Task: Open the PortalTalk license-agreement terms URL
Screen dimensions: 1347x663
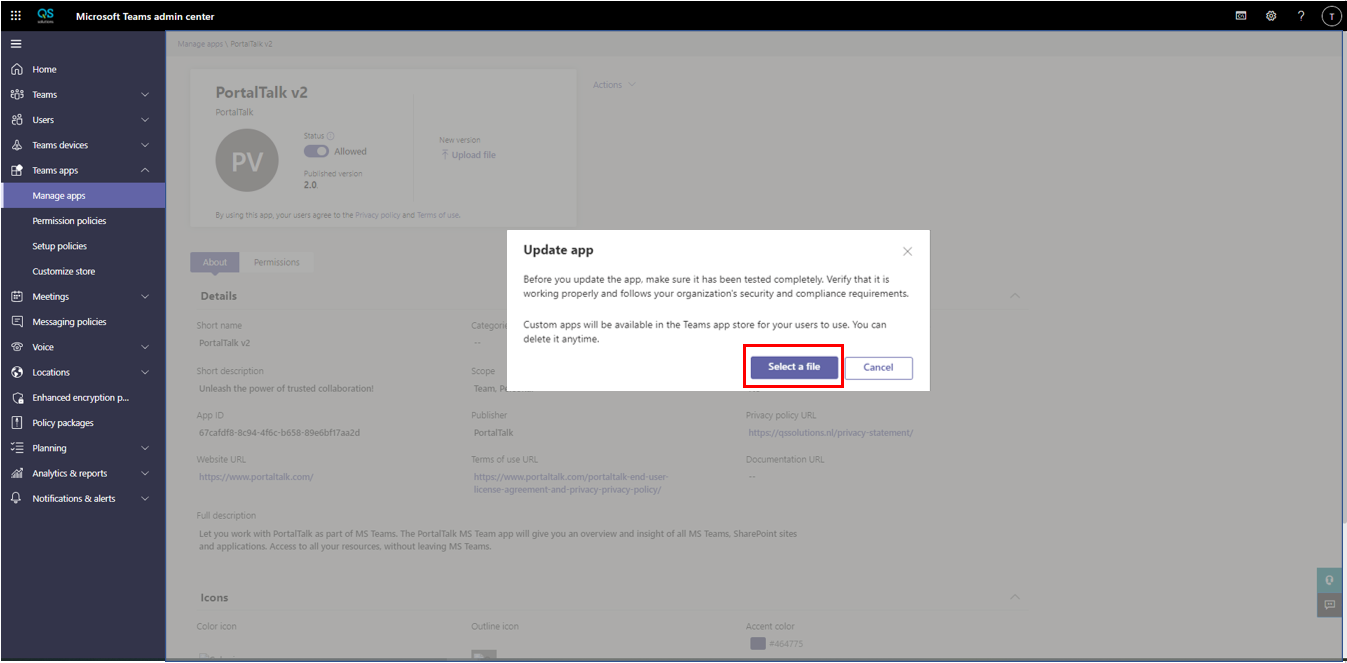Action: pyautogui.click(x=571, y=483)
